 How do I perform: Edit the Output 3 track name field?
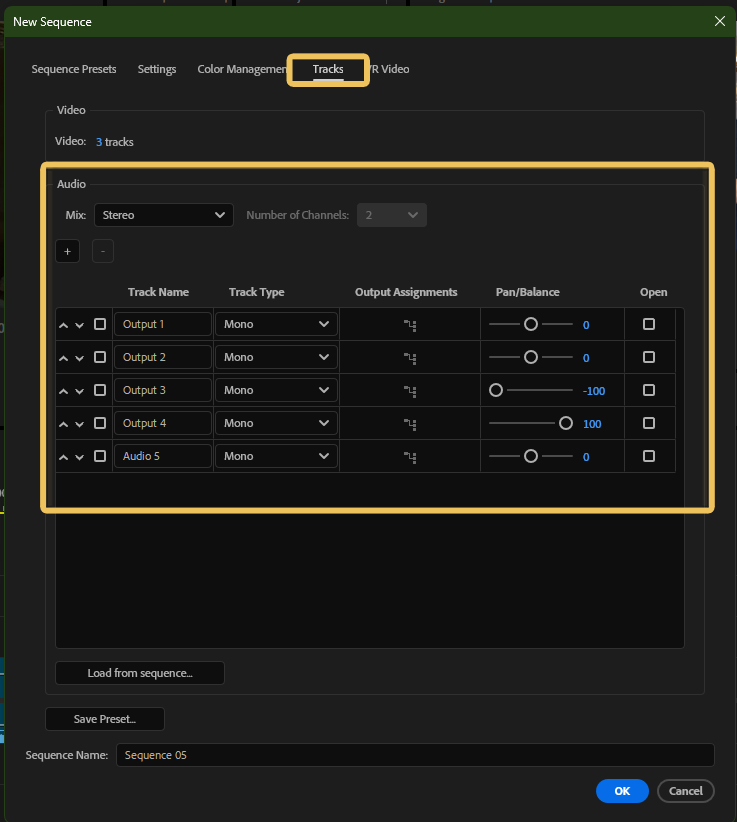click(x=163, y=390)
